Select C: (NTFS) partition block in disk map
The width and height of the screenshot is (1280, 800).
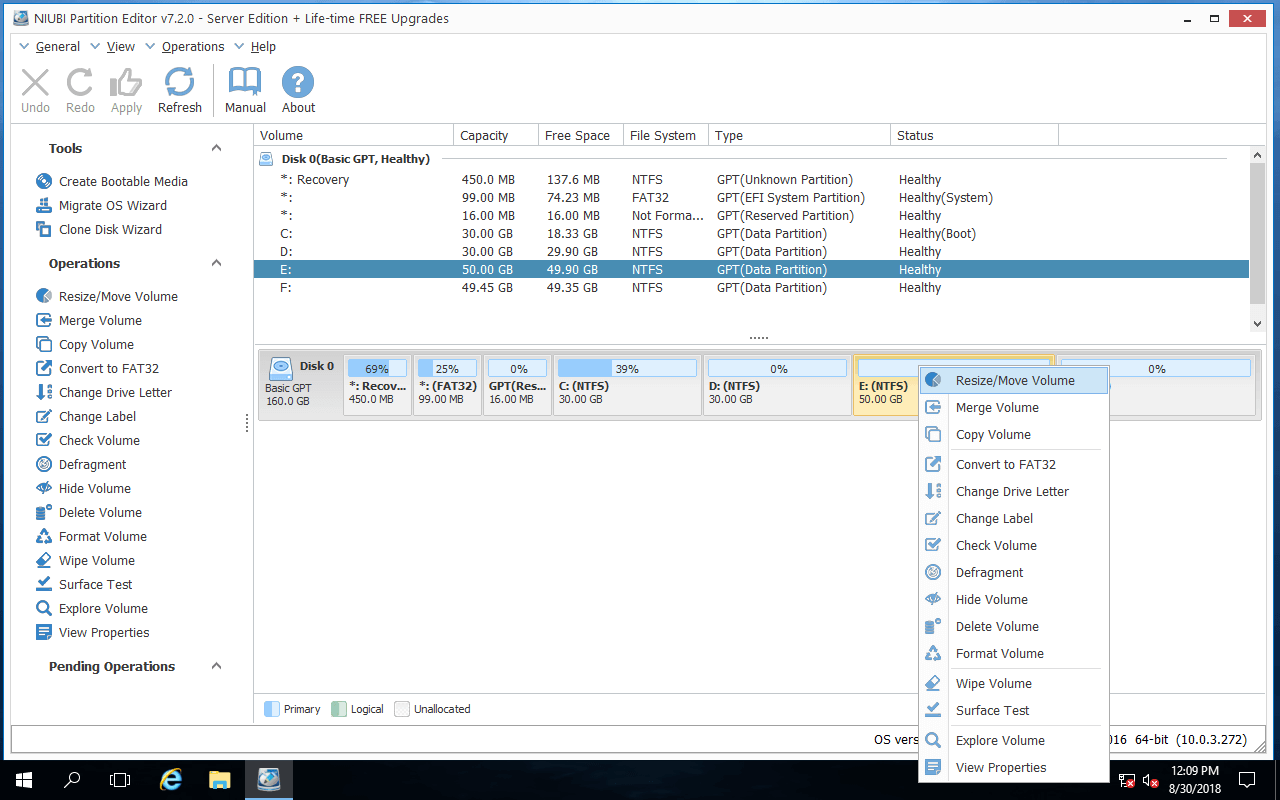tap(627, 384)
